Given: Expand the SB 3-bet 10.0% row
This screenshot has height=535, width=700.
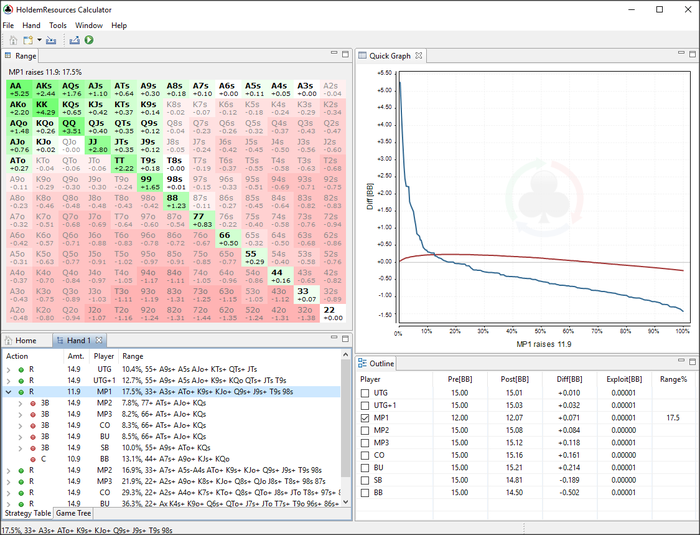Looking at the screenshot, I should pos(20,448).
